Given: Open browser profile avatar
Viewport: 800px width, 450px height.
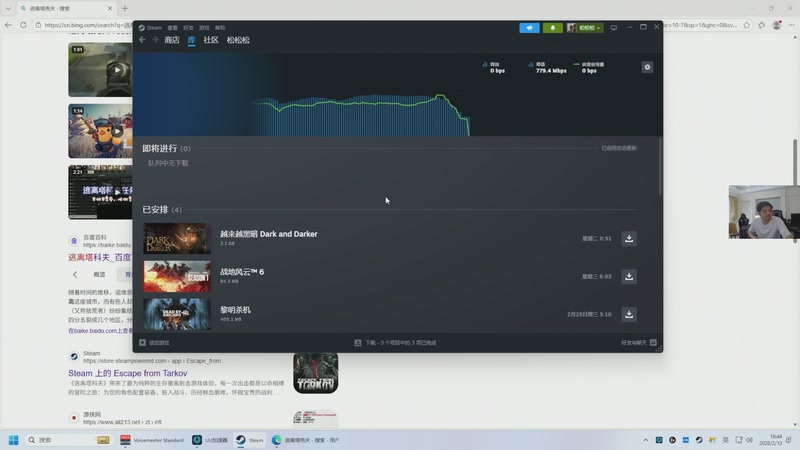Looking at the screenshot, I should [x=777, y=24].
